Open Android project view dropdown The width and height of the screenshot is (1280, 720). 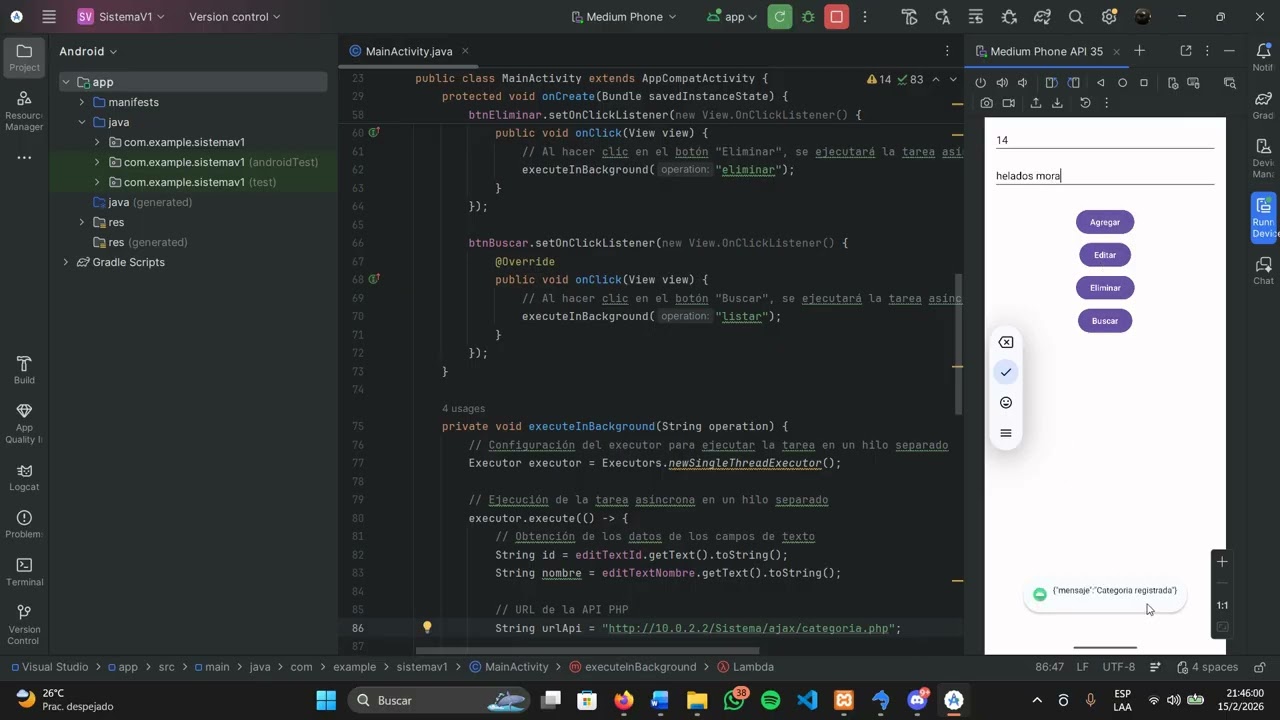pos(88,51)
